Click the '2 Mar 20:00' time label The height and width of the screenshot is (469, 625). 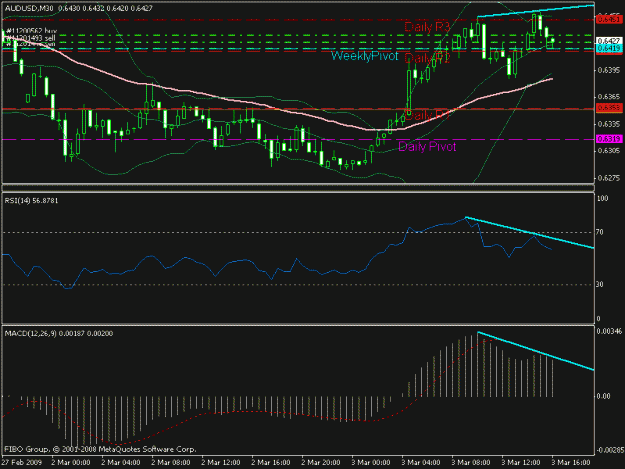(x=320, y=462)
